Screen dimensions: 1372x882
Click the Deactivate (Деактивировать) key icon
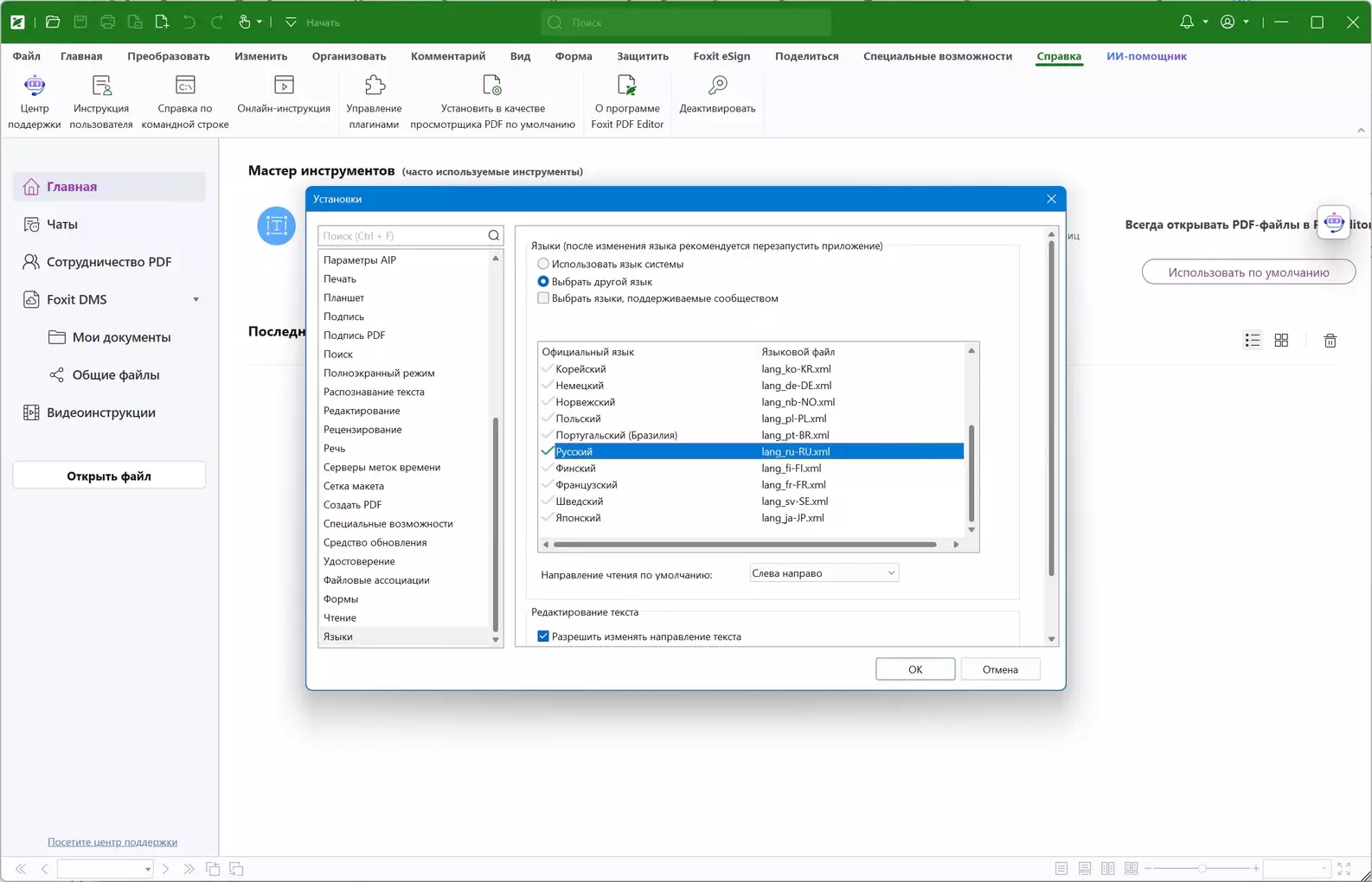(717, 86)
